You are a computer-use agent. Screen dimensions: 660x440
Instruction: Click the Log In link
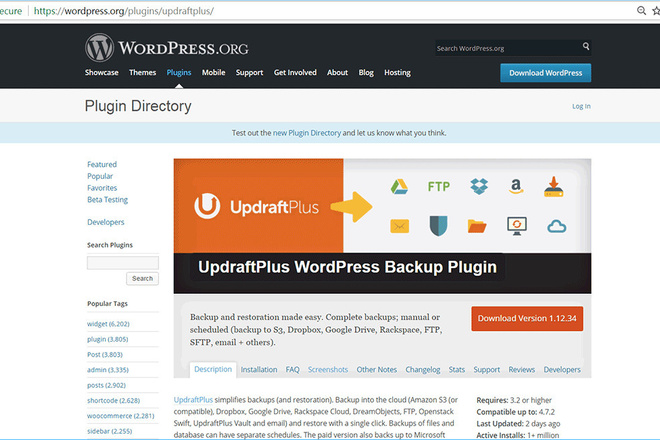click(581, 106)
